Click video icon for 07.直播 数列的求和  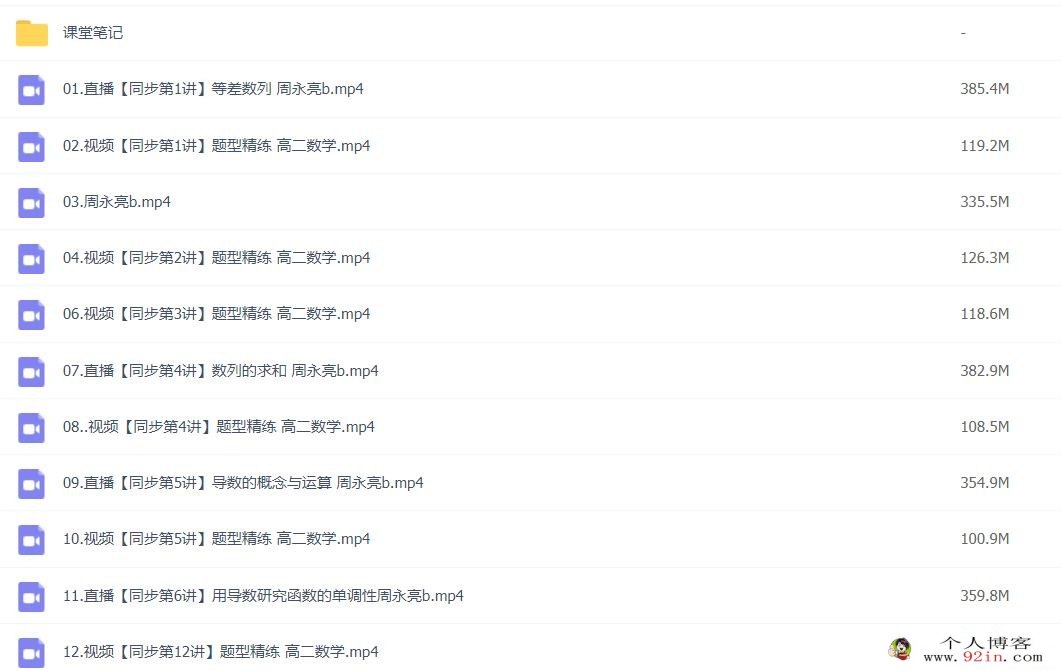(31, 372)
